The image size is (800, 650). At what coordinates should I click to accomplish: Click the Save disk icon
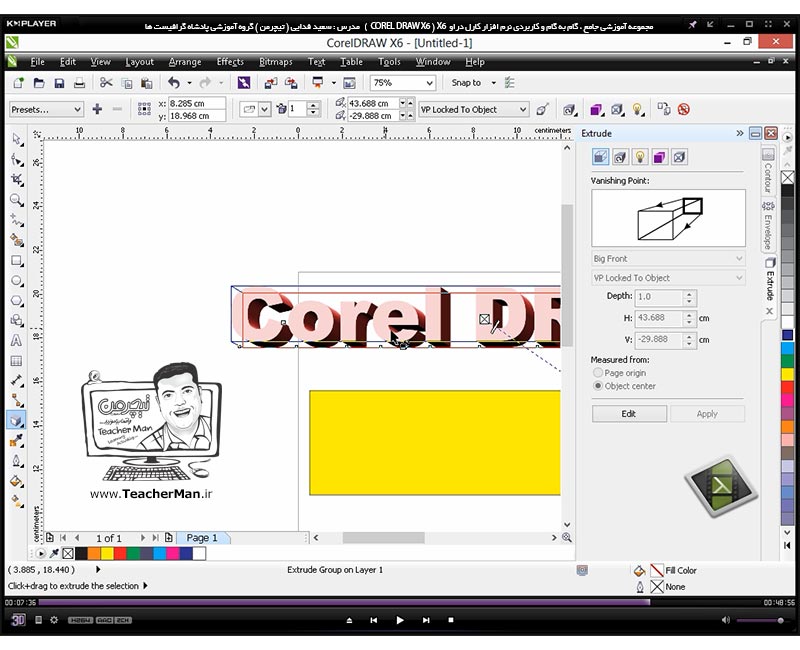click(x=59, y=83)
